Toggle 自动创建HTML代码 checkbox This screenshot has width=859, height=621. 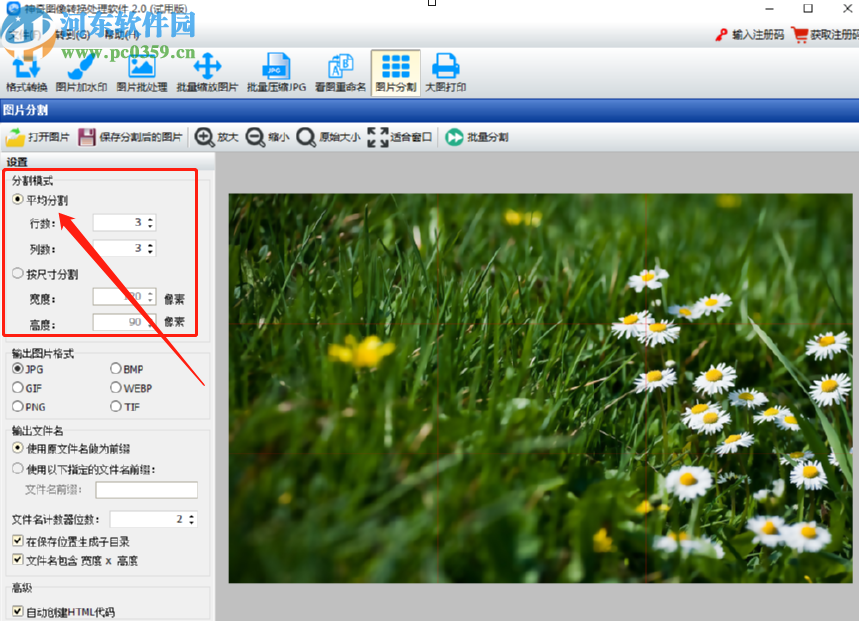(18, 611)
